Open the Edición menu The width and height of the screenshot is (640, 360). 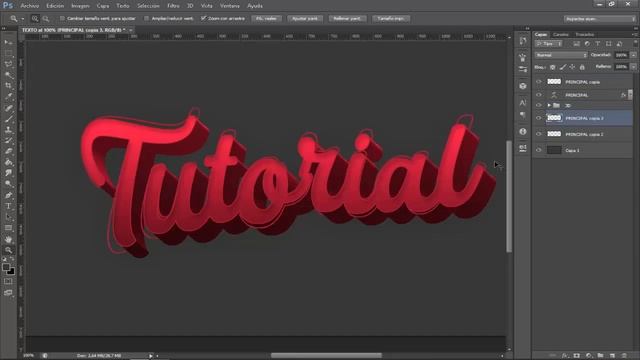click(55, 6)
